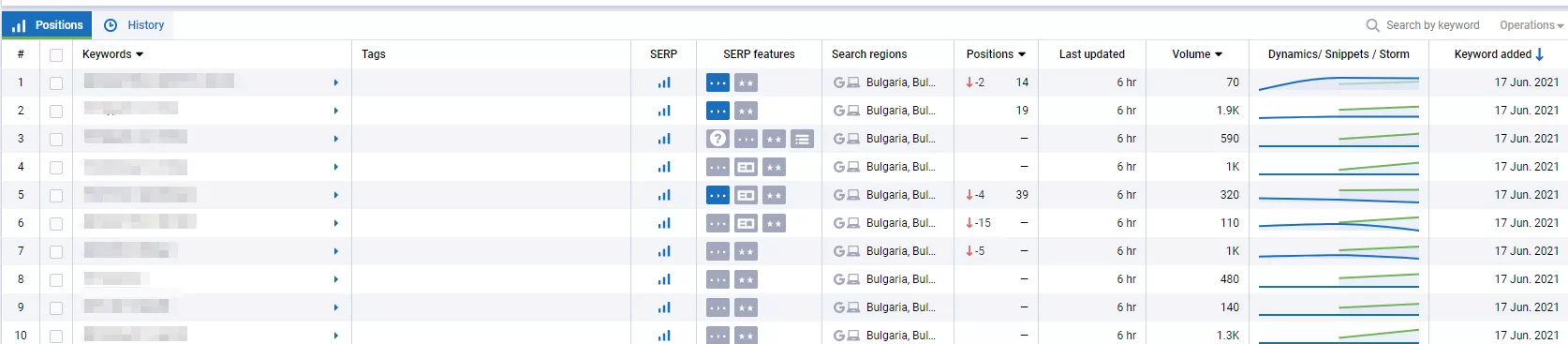Open dynamics sparkline chart for row 5
This screenshot has width=1568, height=344.
point(1339,195)
